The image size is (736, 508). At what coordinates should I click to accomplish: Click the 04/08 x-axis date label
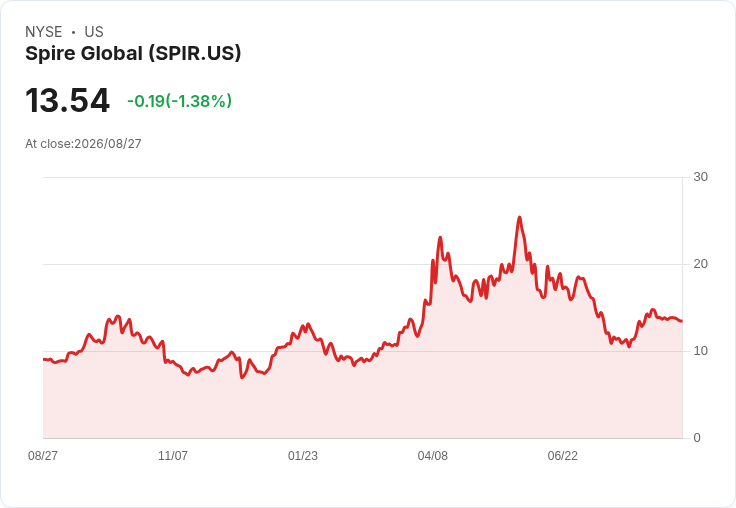433,455
